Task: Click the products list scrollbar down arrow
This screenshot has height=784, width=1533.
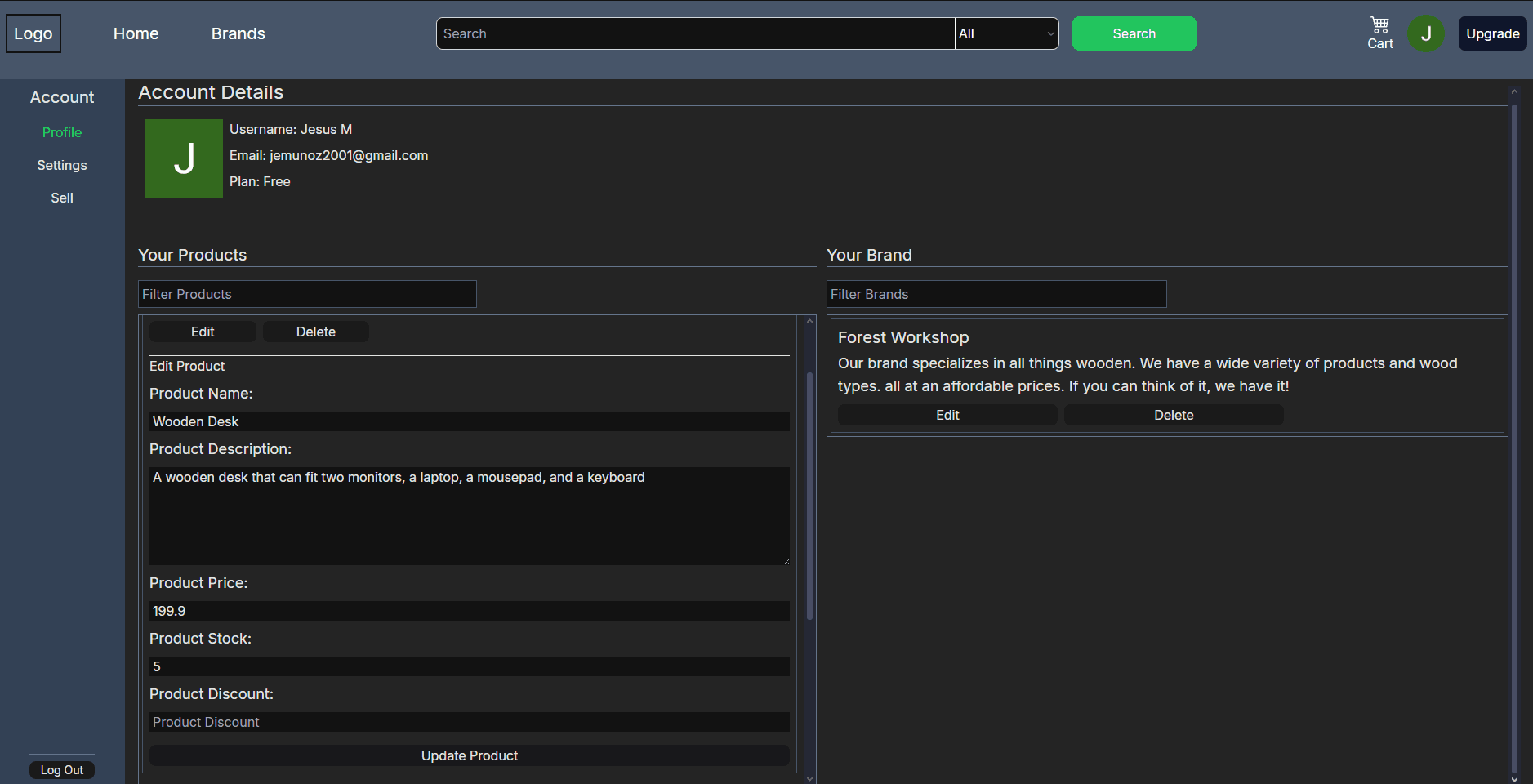Action: tap(810, 778)
